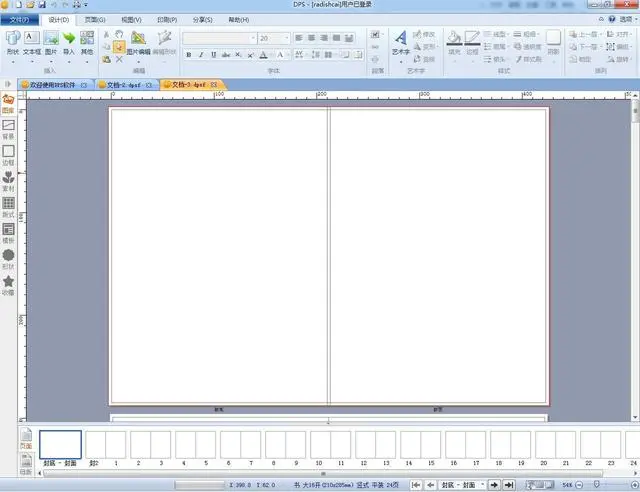
Task: Open the 版式 layout grid panel in sidebar
Action: [8, 207]
